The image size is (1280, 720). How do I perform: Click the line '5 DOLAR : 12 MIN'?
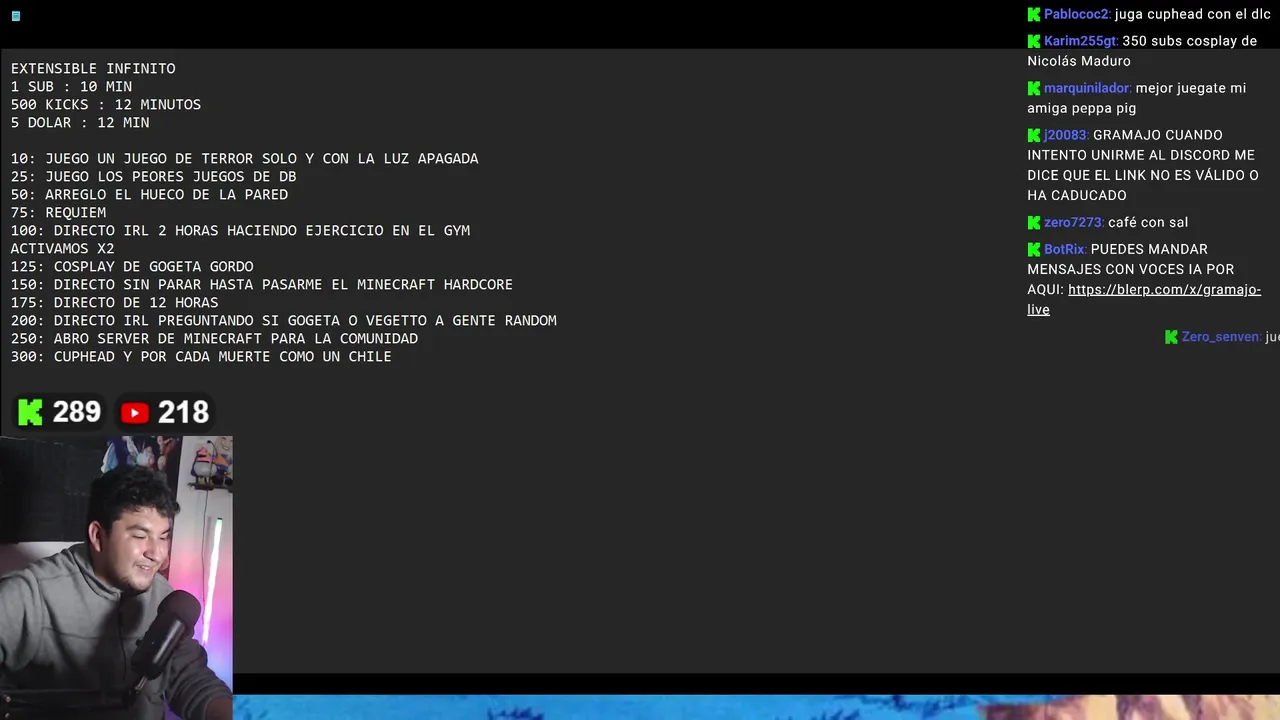pos(80,123)
